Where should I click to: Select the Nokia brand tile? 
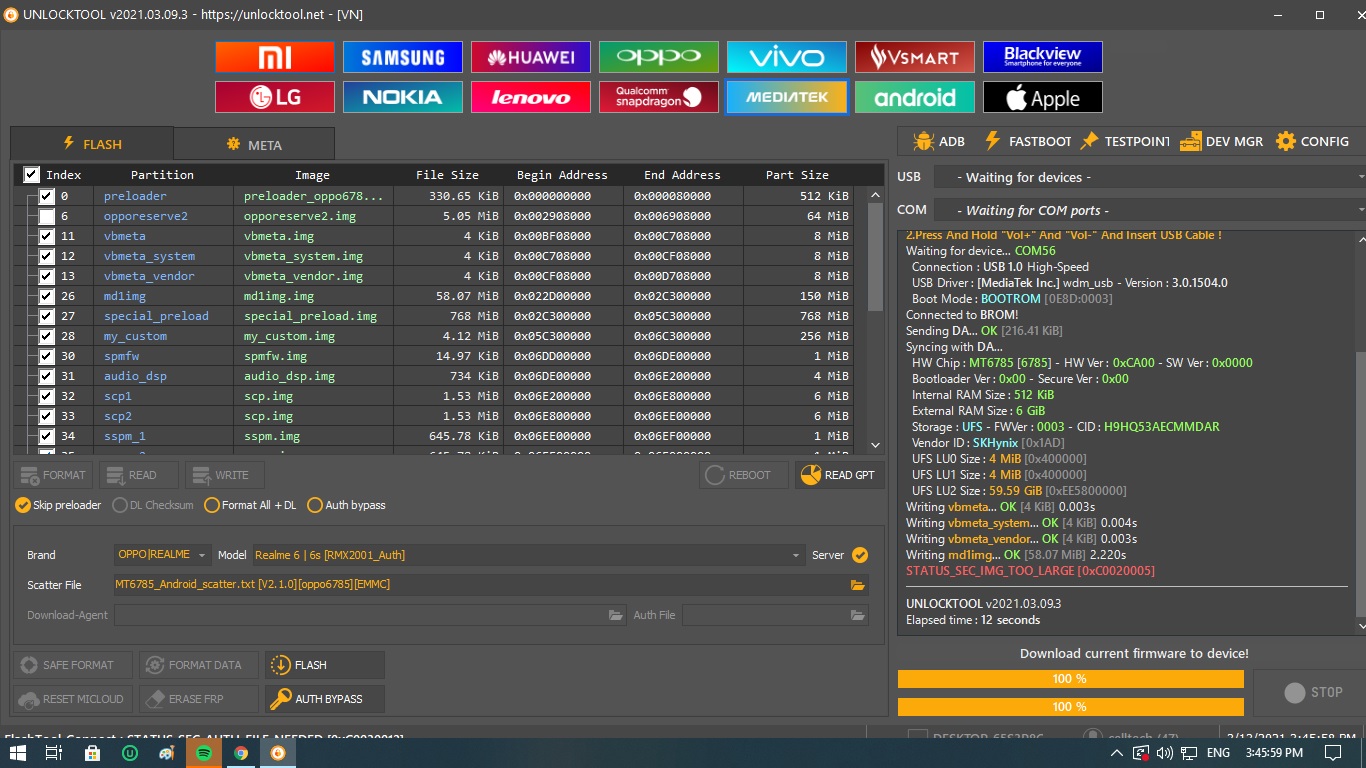coord(403,97)
